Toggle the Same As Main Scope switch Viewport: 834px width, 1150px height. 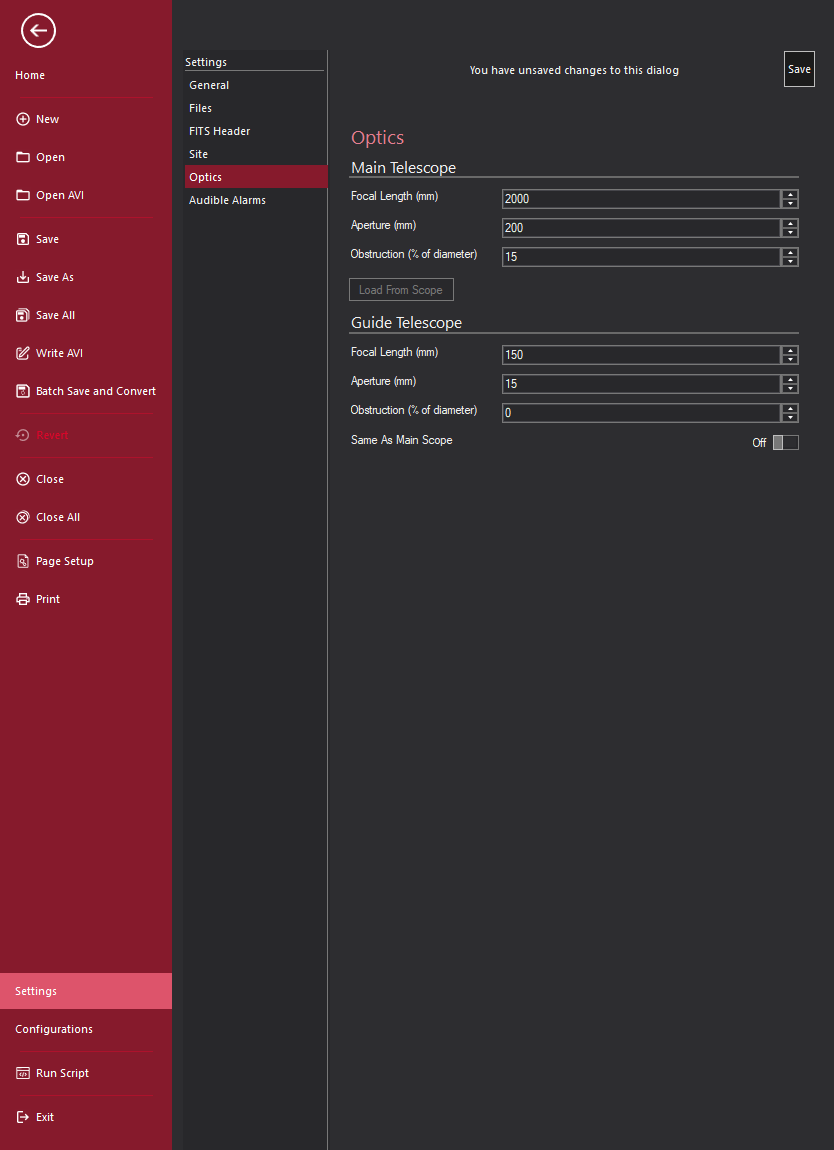click(x=785, y=443)
